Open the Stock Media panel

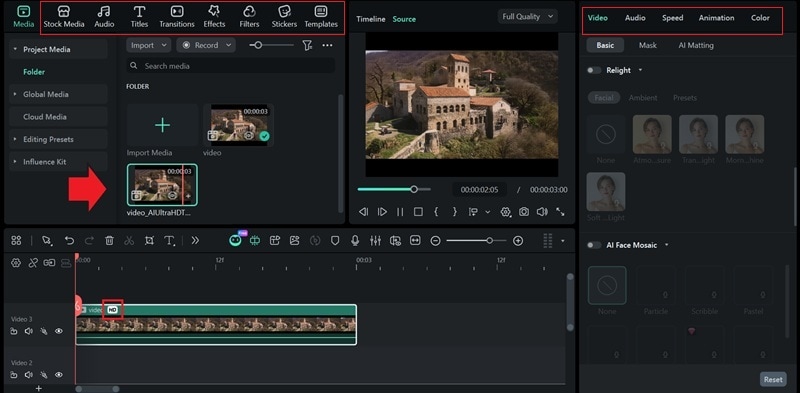pyautogui.click(x=64, y=17)
